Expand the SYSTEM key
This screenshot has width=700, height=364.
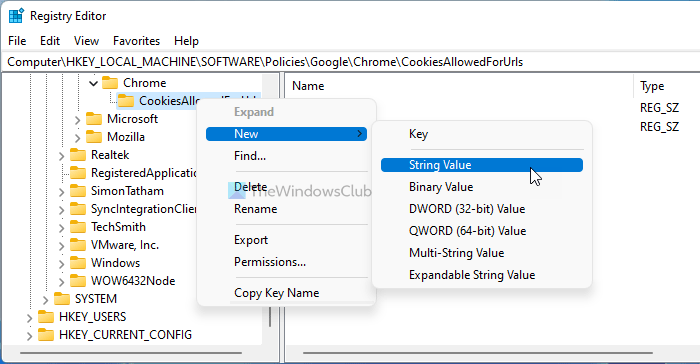point(45,299)
